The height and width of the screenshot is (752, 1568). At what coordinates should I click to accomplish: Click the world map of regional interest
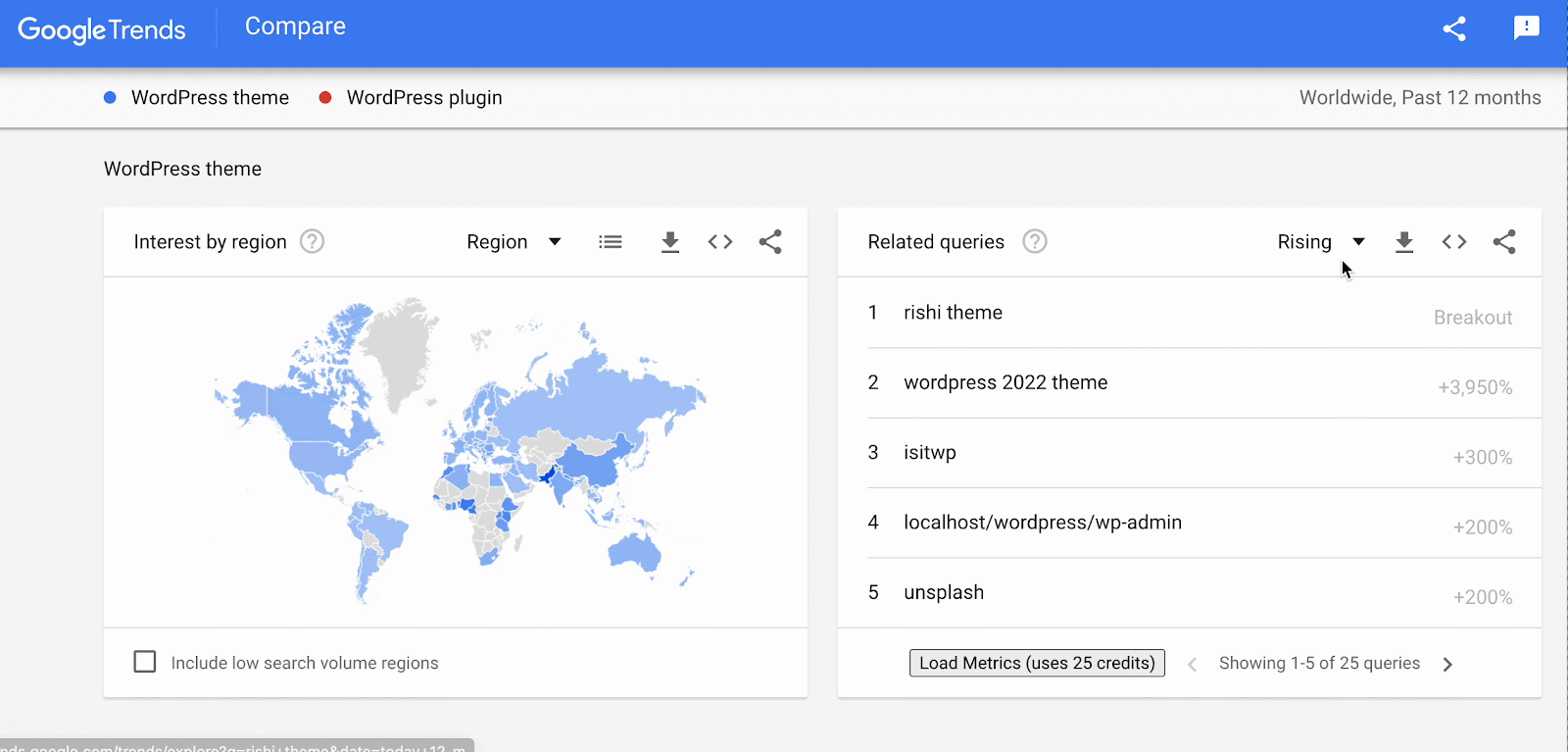460,449
